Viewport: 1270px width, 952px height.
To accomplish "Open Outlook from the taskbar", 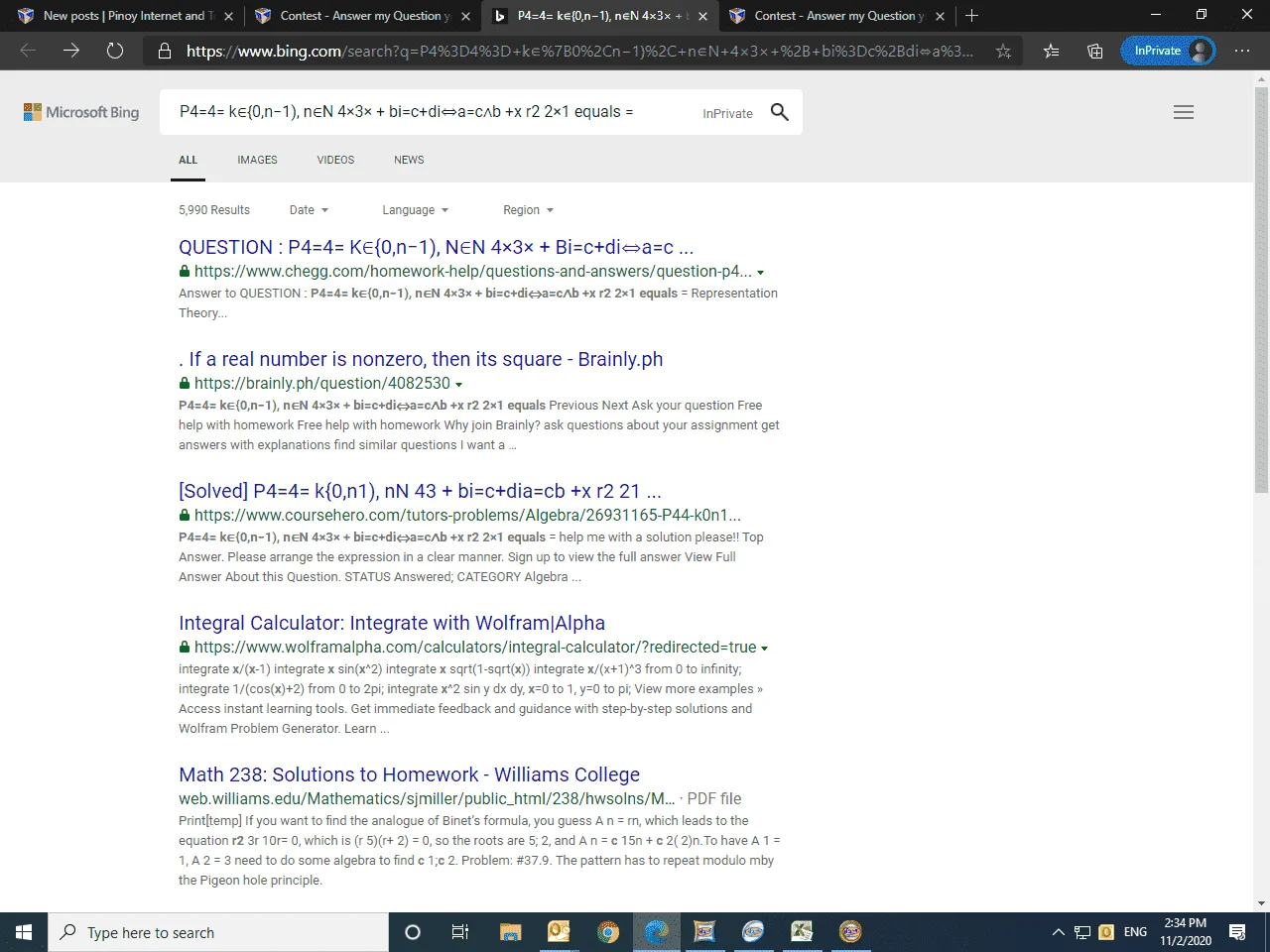I will coord(559,932).
